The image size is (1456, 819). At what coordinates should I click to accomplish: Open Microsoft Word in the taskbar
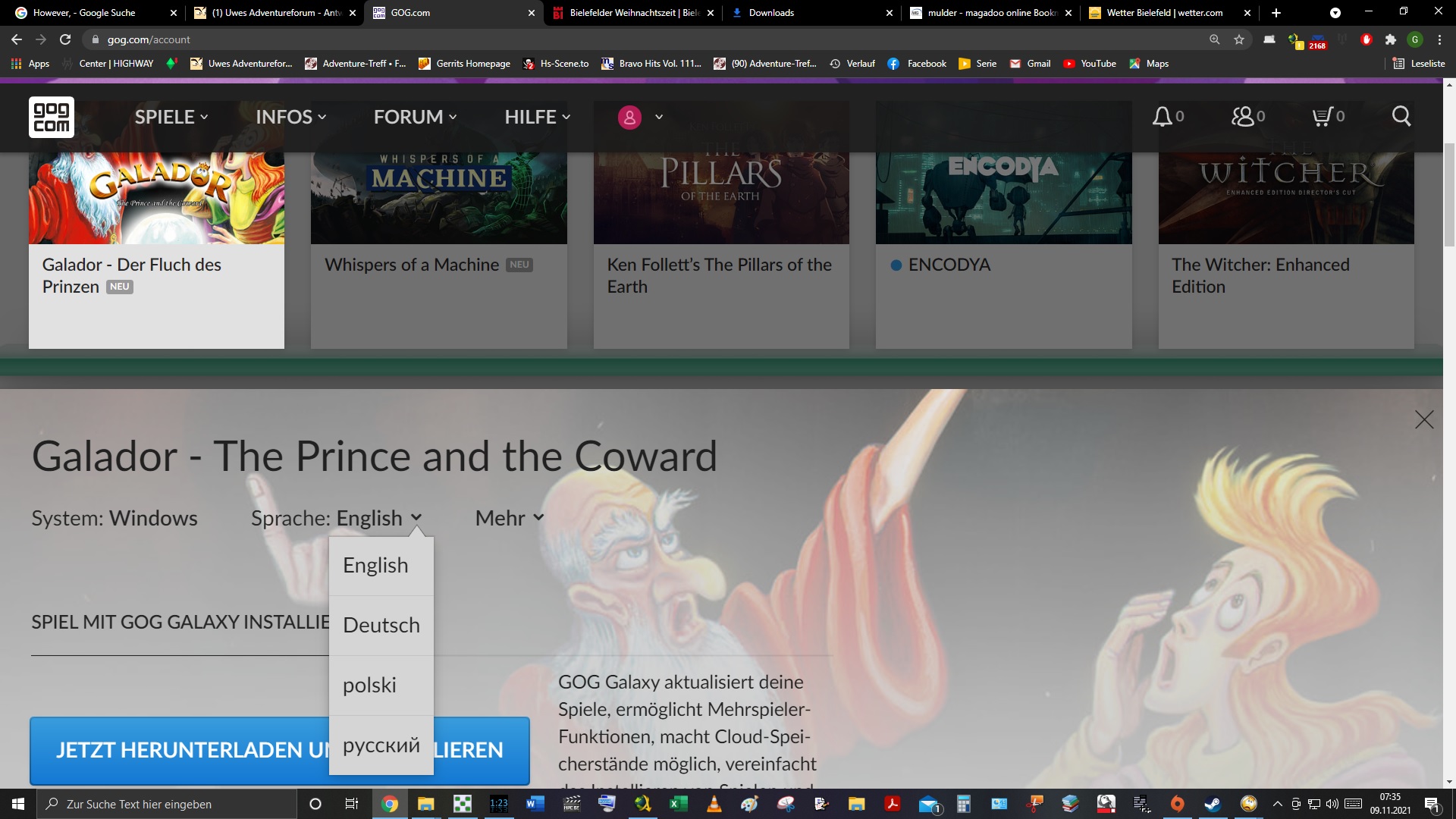tap(535, 804)
